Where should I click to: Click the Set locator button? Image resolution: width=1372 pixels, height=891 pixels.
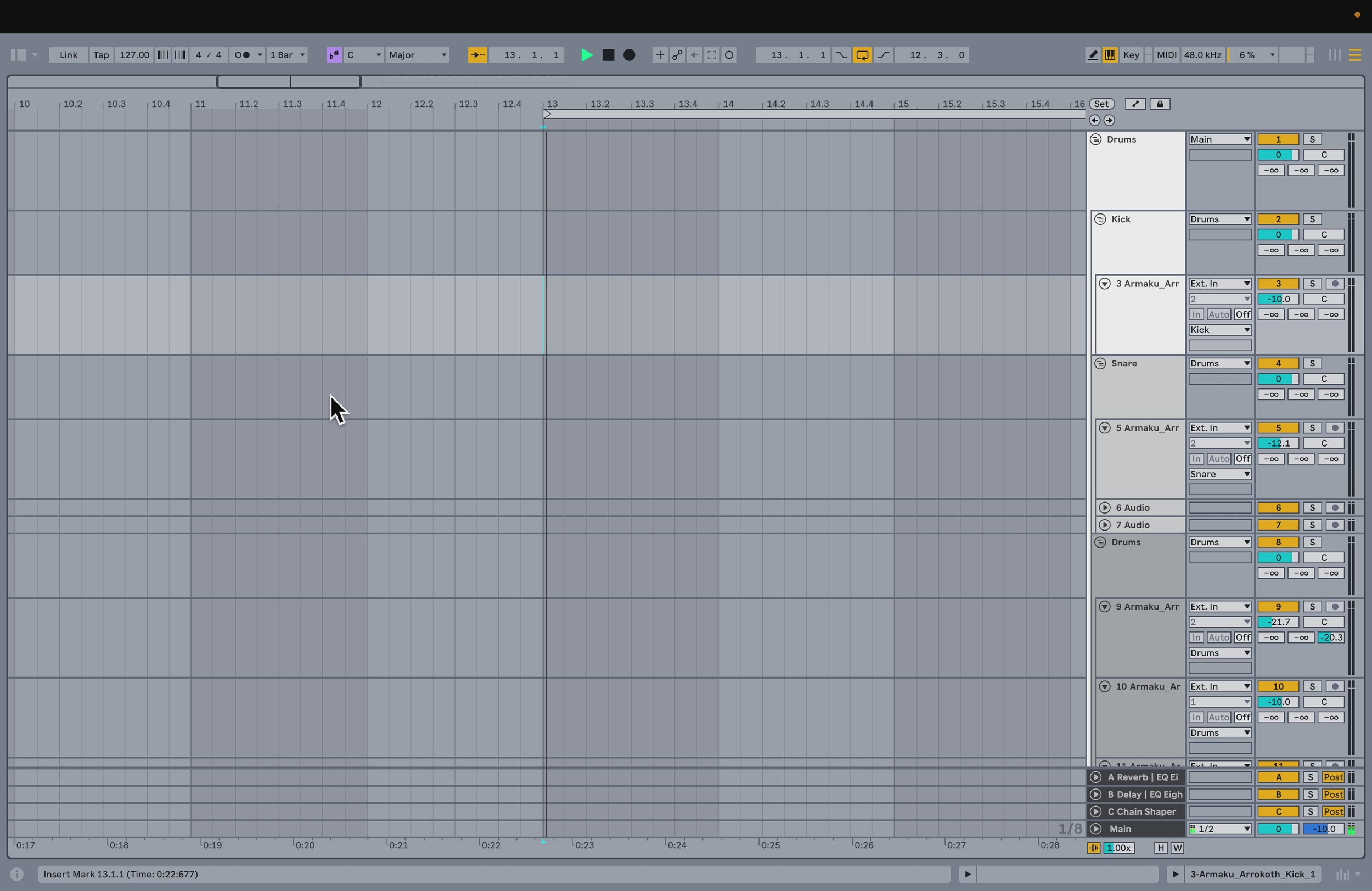(1101, 104)
